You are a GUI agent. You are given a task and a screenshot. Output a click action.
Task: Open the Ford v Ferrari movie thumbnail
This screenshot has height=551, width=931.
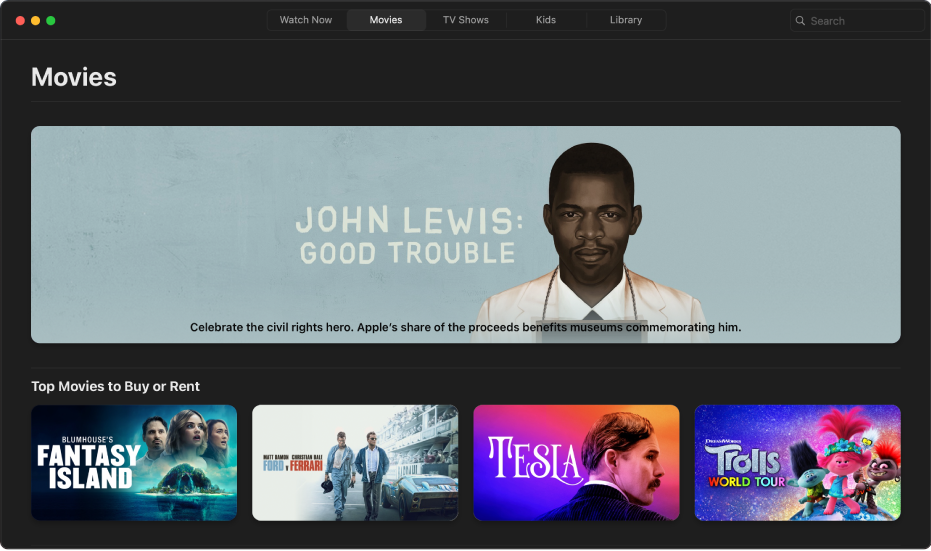click(x=355, y=463)
